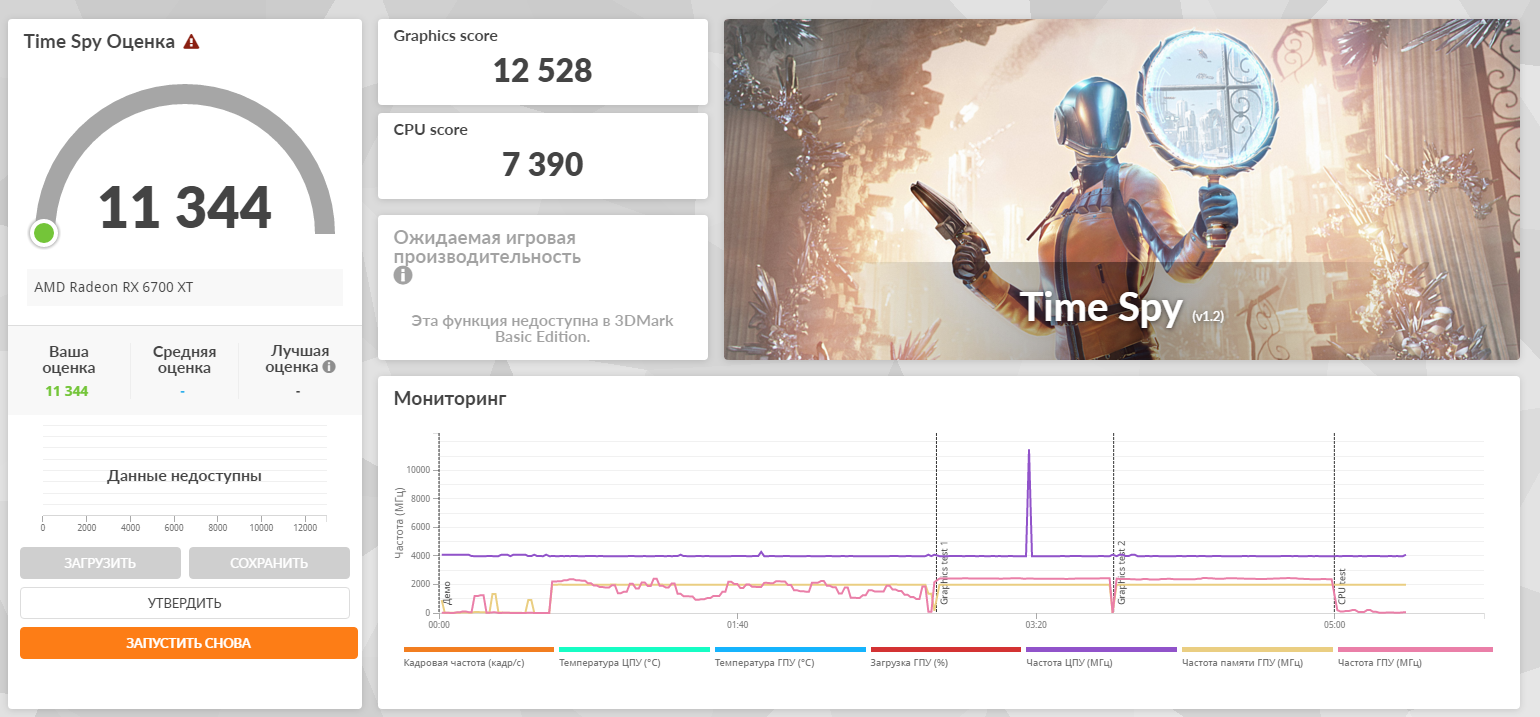Click the info icon under Ожидаемая игровая производительность
The height and width of the screenshot is (717, 1540).
403,275
